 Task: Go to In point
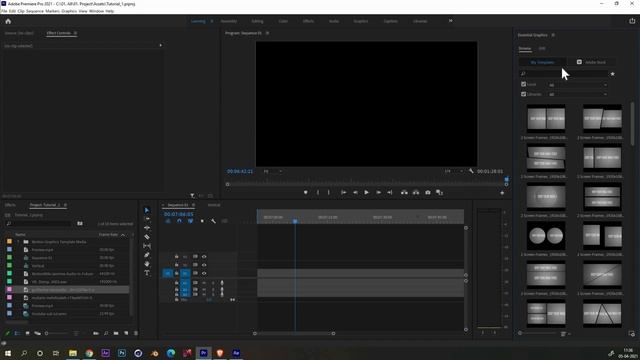tap(344, 193)
